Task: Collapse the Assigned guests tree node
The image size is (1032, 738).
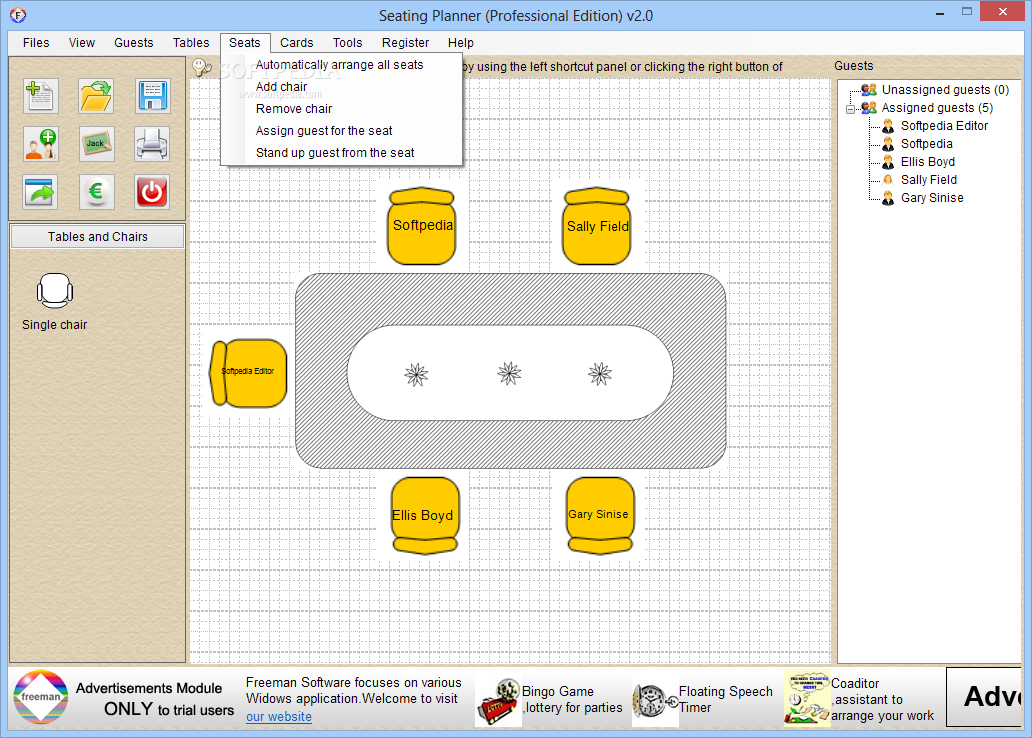Action: pos(850,109)
